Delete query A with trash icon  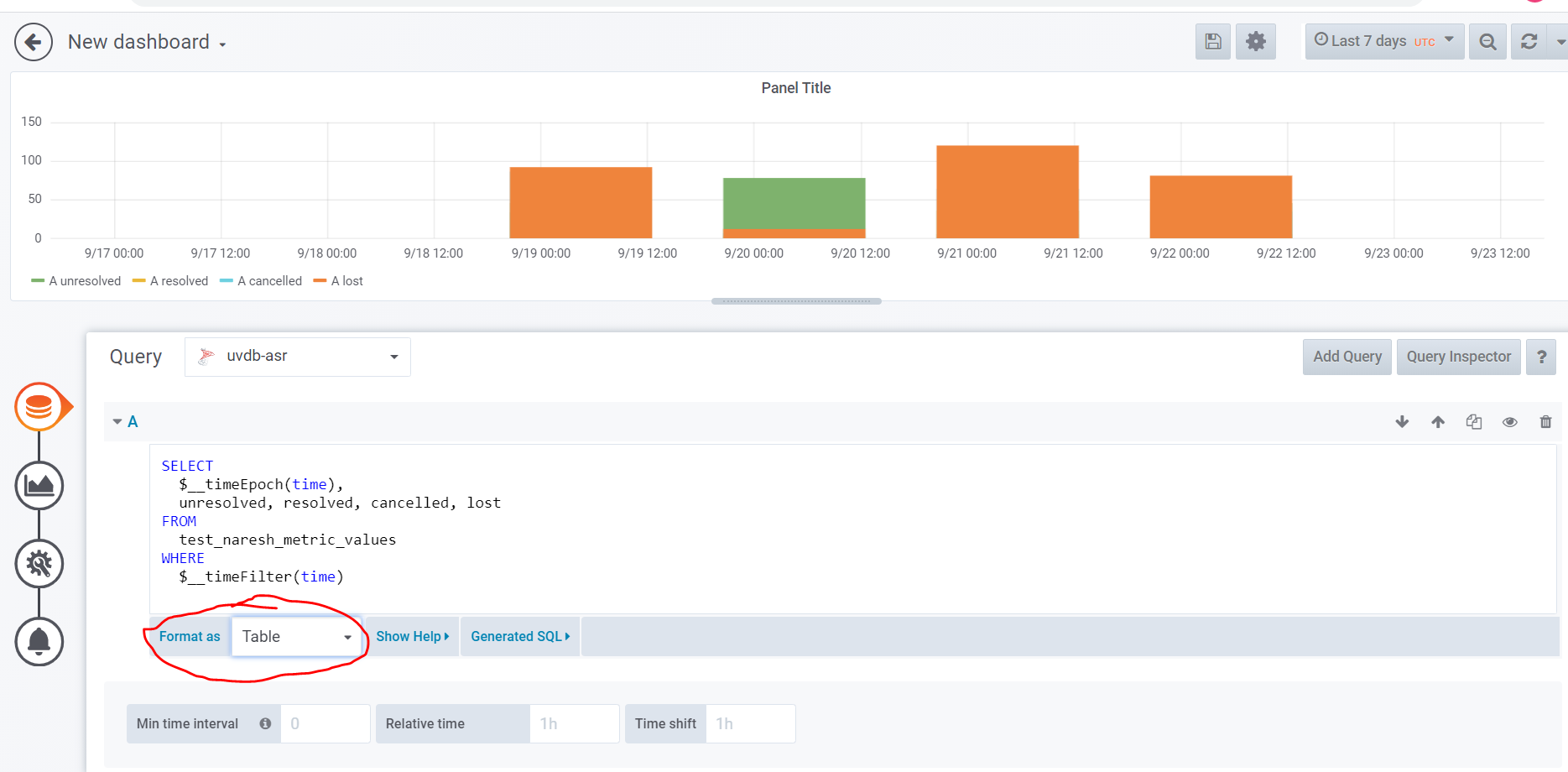tap(1545, 421)
